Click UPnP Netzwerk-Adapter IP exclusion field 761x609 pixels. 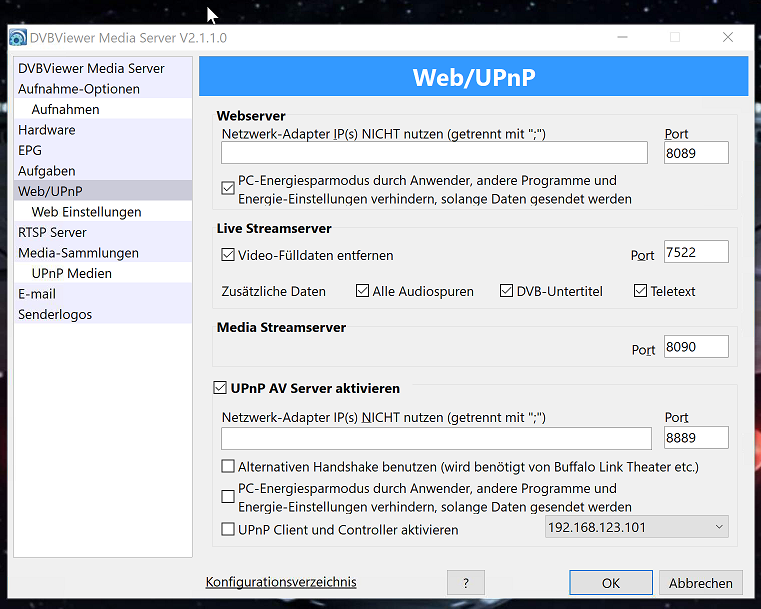436,438
